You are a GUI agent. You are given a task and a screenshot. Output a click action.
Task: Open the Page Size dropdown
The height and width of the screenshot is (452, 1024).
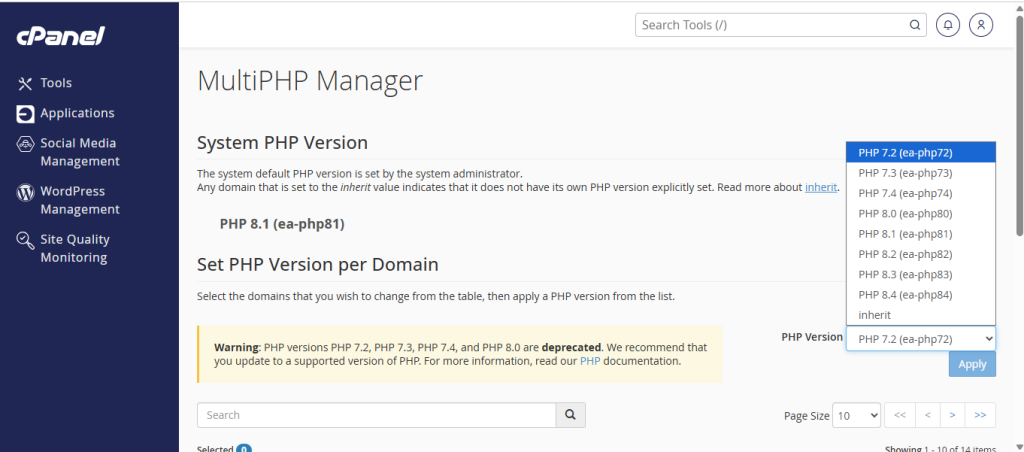click(x=858, y=415)
